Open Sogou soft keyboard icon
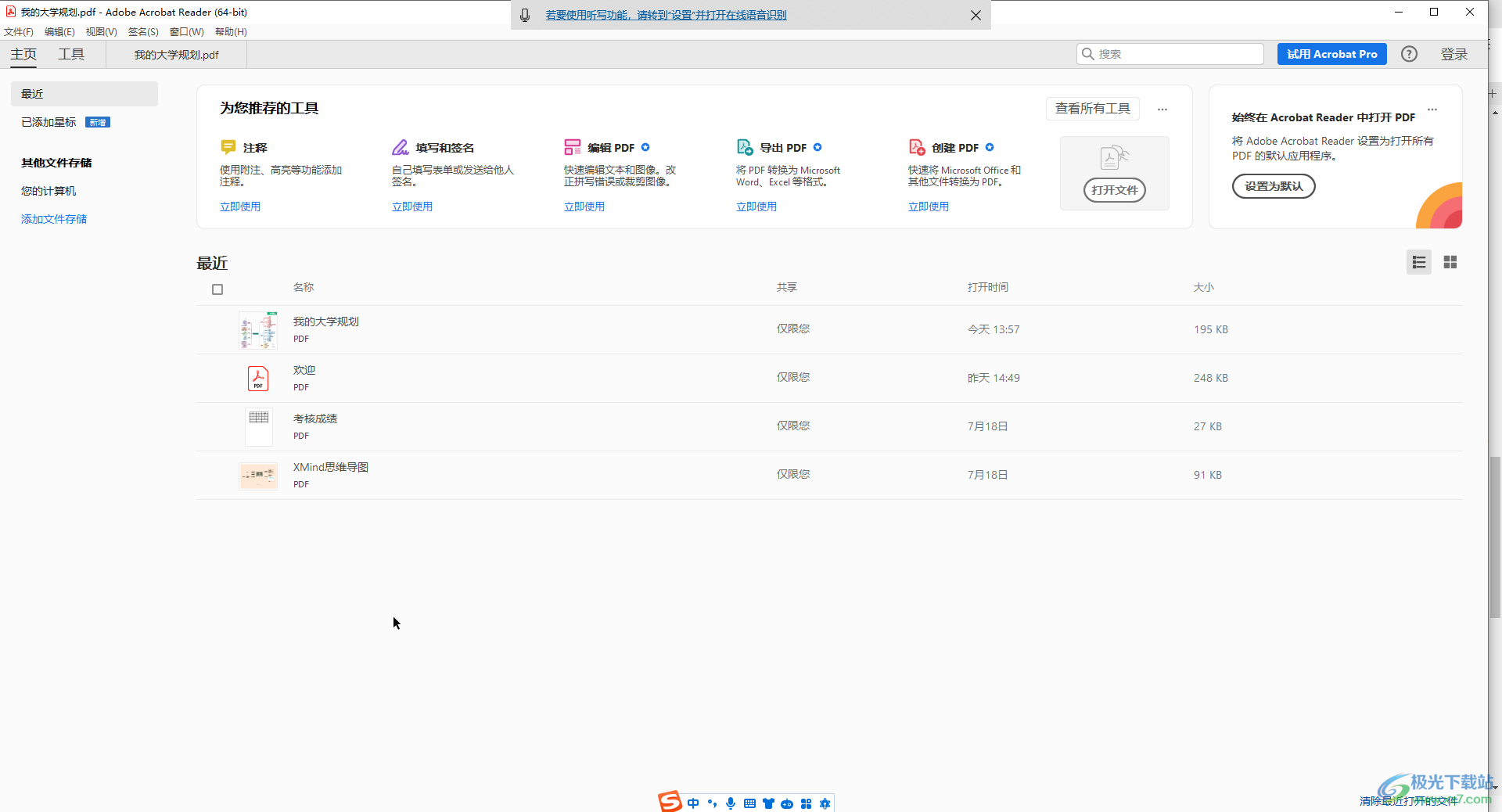Screen dimensions: 1502x812 [x=749, y=803]
